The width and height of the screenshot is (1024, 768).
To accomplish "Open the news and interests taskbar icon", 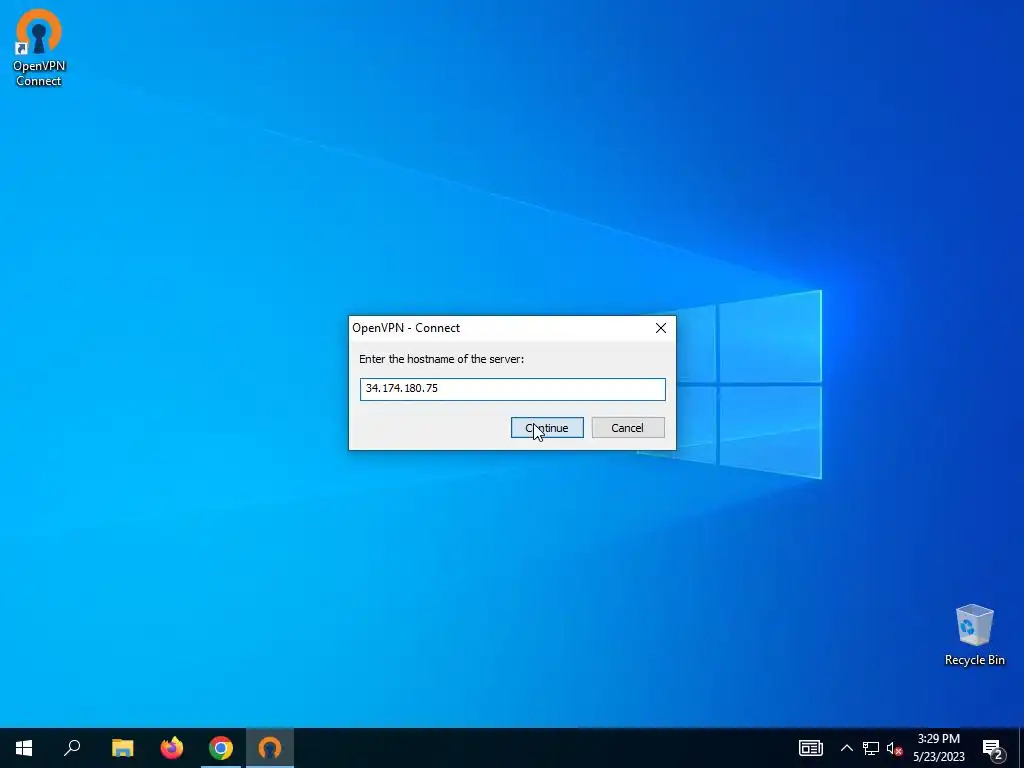I will point(810,748).
